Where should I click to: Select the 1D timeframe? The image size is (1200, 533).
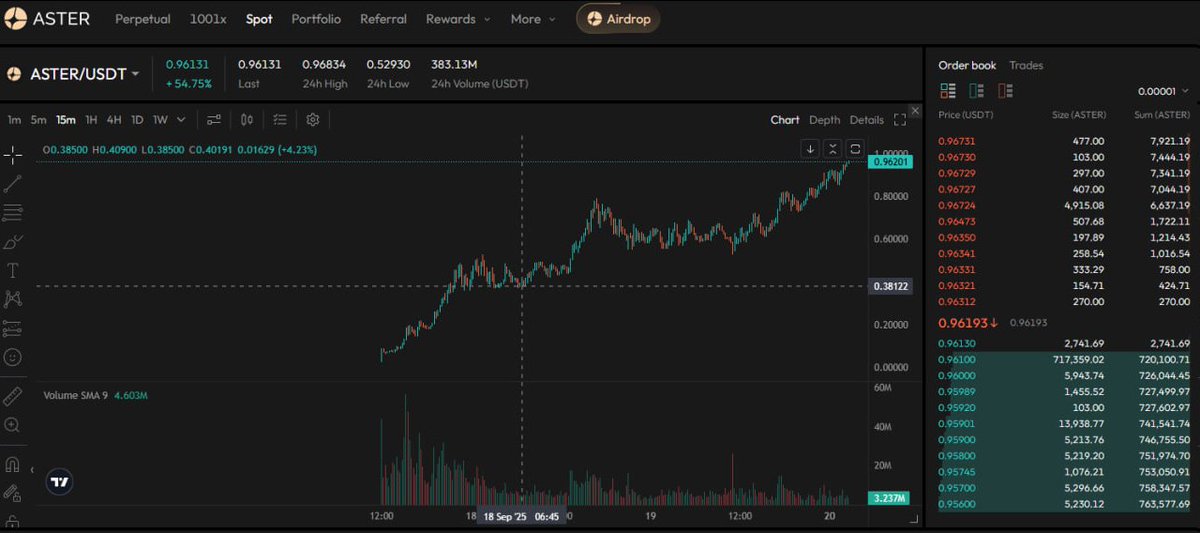137,120
